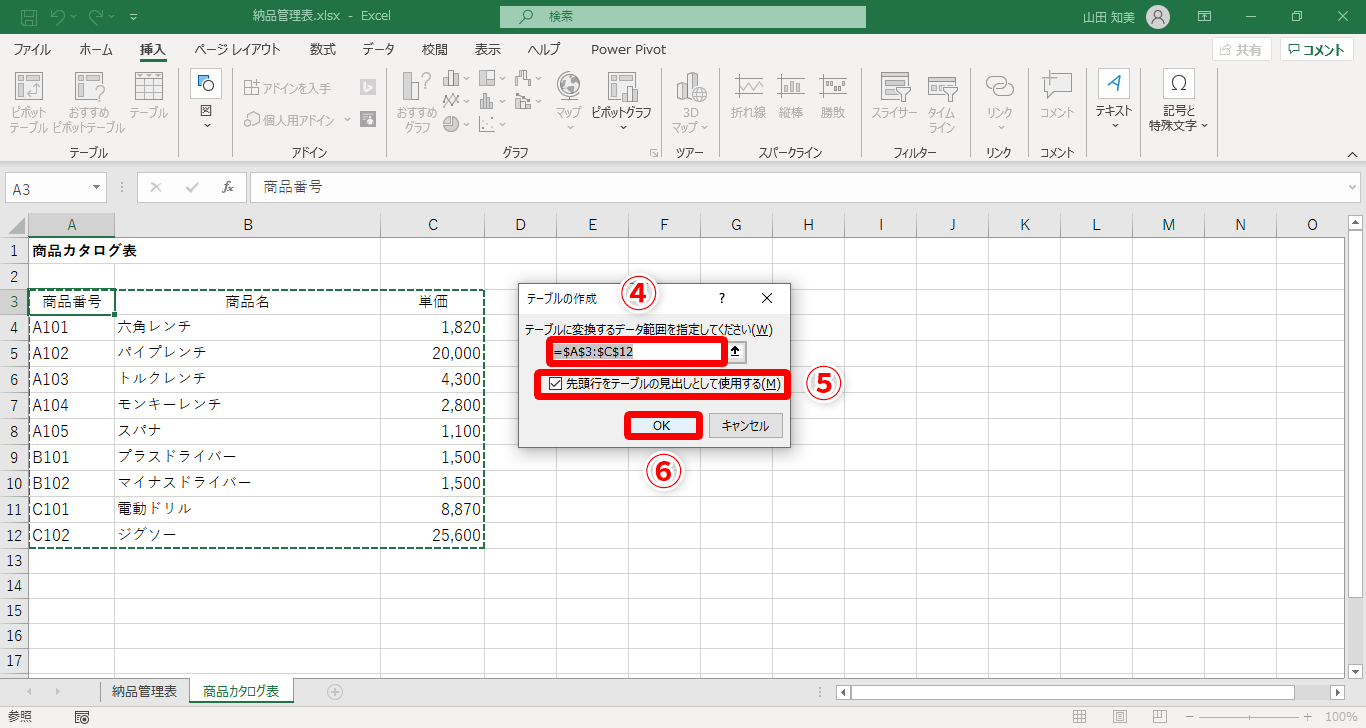The height and width of the screenshot is (728, 1366).
Task: Click the ? help button in the dialog
Action: pyautogui.click(x=722, y=298)
